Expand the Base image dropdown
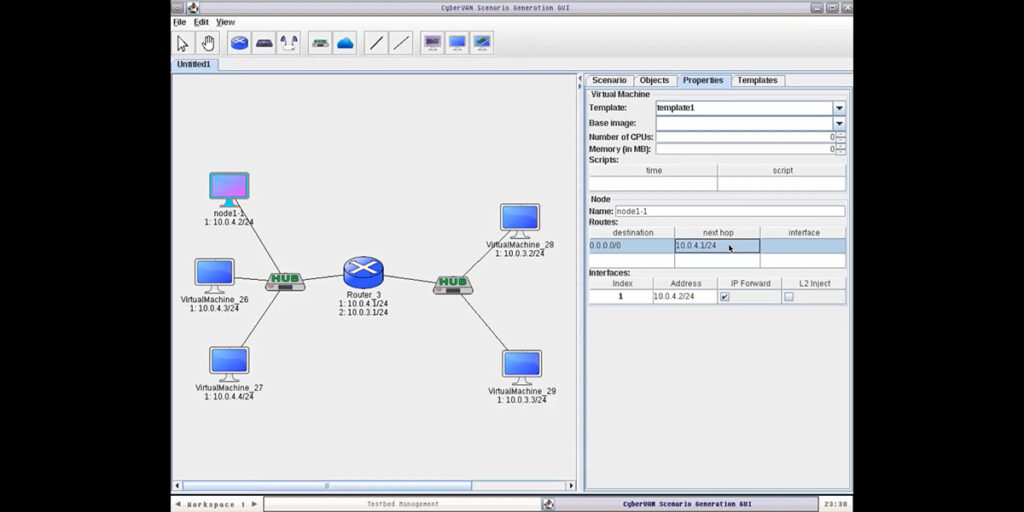 click(x=839, y=123)
